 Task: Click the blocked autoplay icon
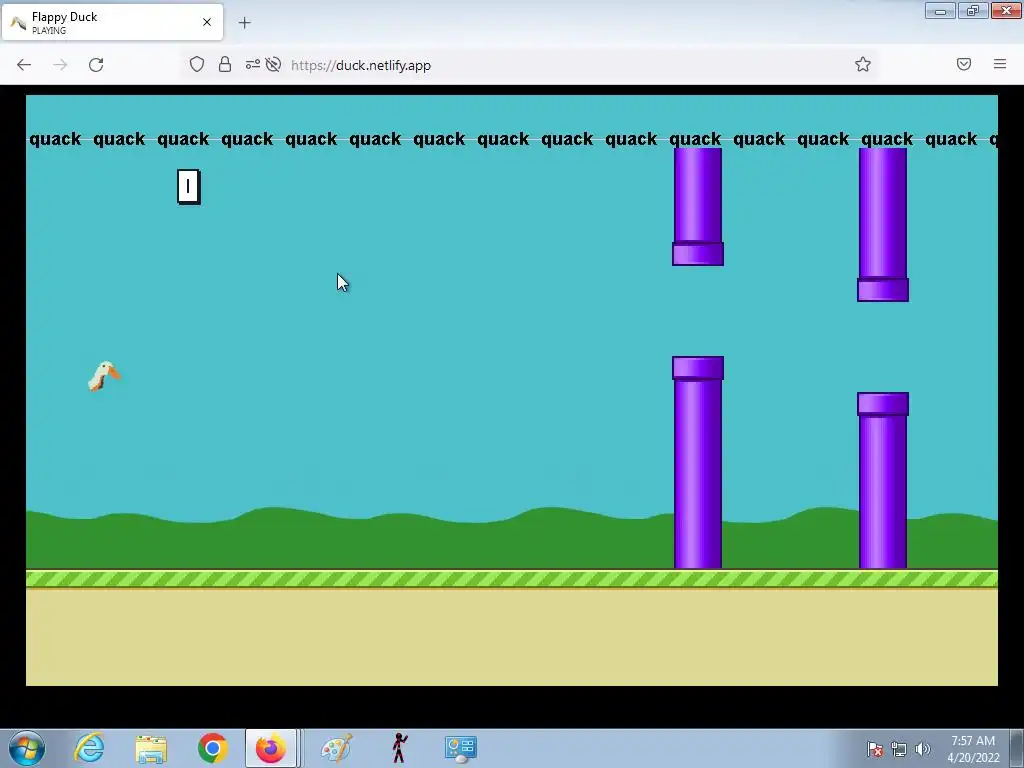point(274,64)
